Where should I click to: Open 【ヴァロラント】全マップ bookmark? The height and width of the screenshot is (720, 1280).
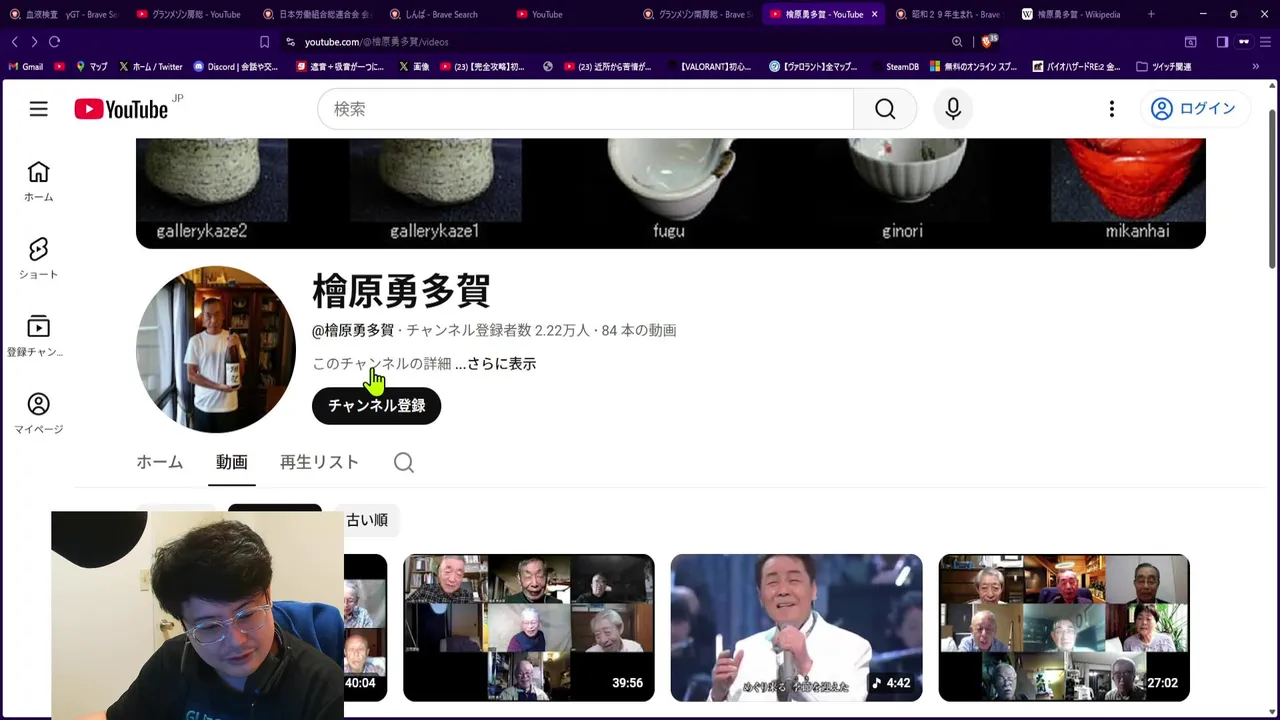point(814,67)
